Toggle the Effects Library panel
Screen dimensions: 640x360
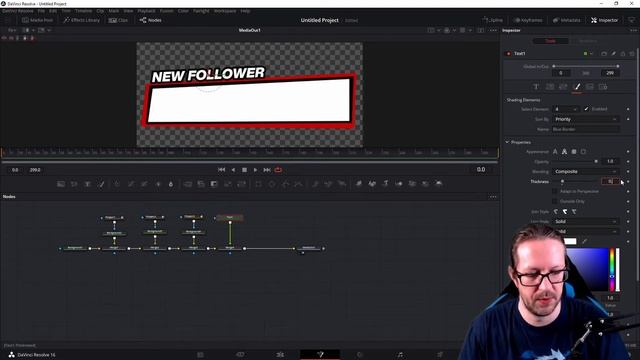82,20
